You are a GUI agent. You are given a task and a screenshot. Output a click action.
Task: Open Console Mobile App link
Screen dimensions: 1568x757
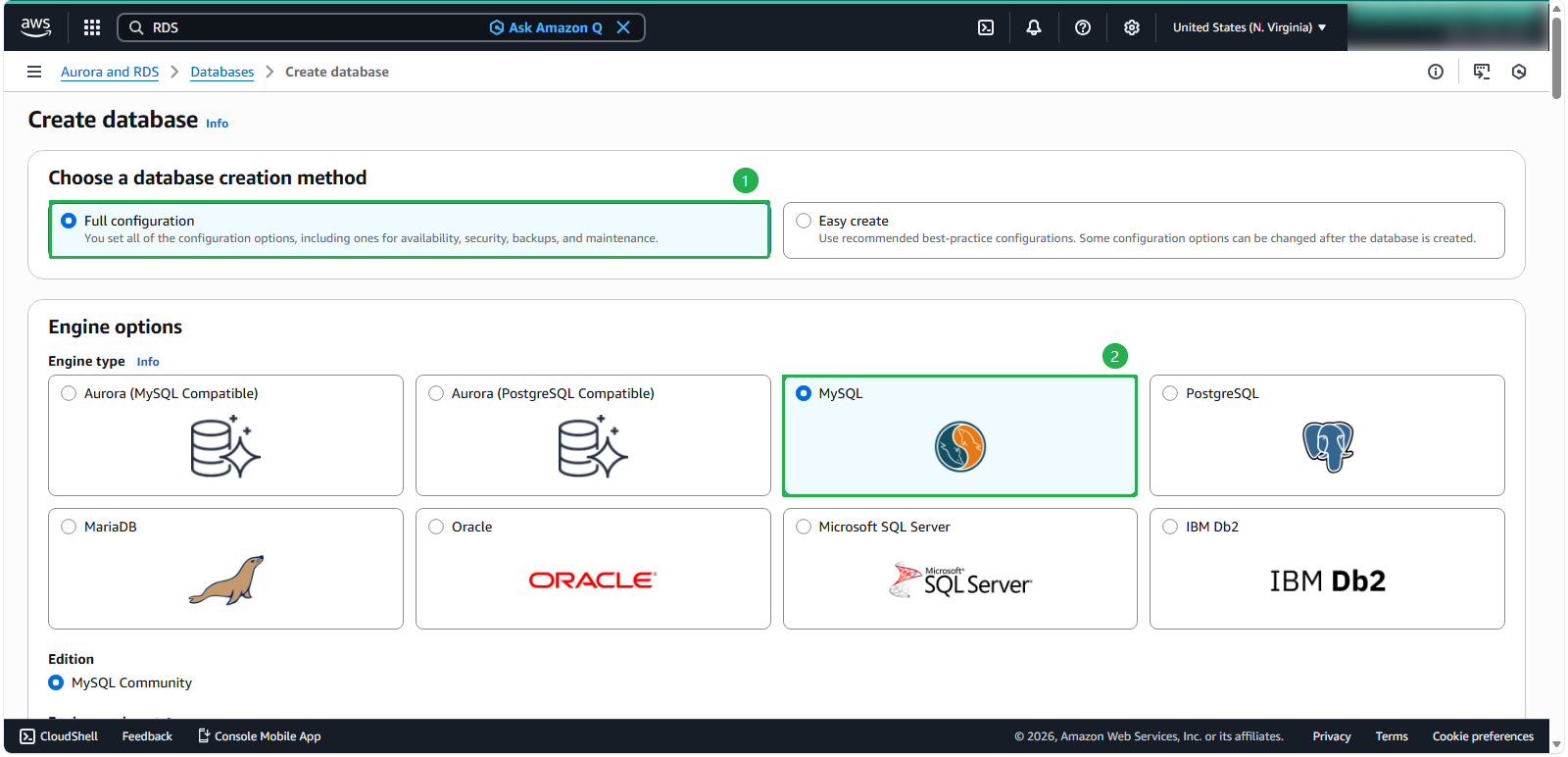[260, 736]
